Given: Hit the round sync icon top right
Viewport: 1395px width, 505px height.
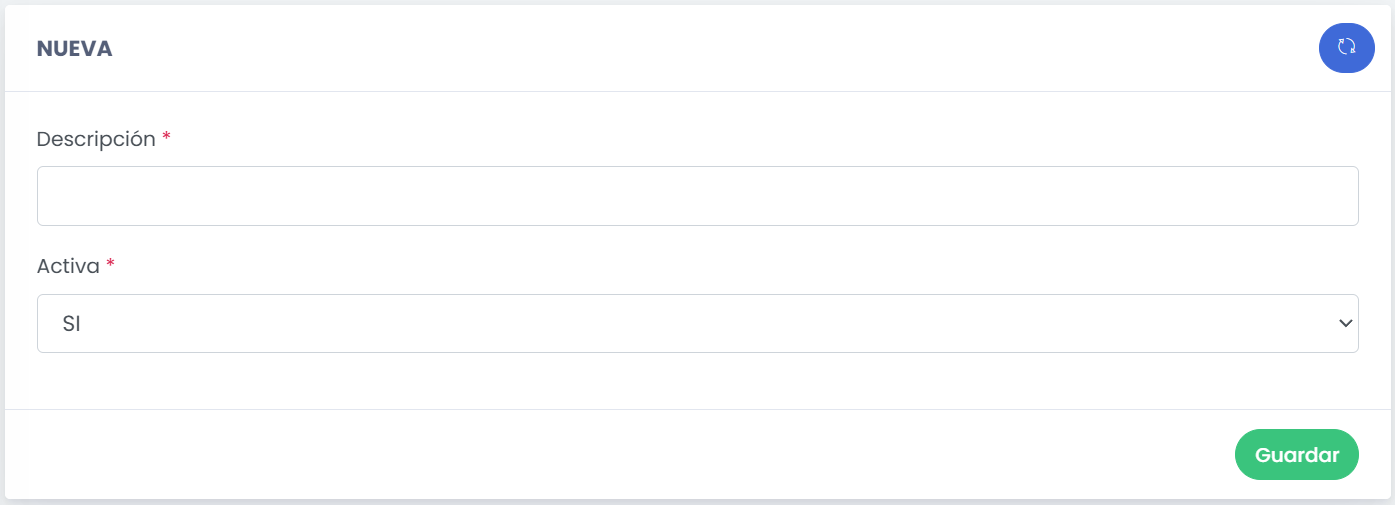Looking at the screenshot, I should click(x=1346, y=47).
